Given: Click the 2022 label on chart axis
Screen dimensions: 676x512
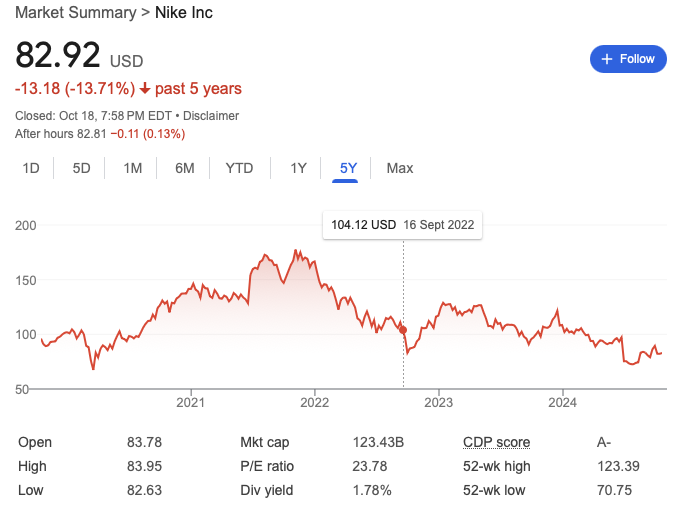Looking at the screenshot, I should 314,403.
